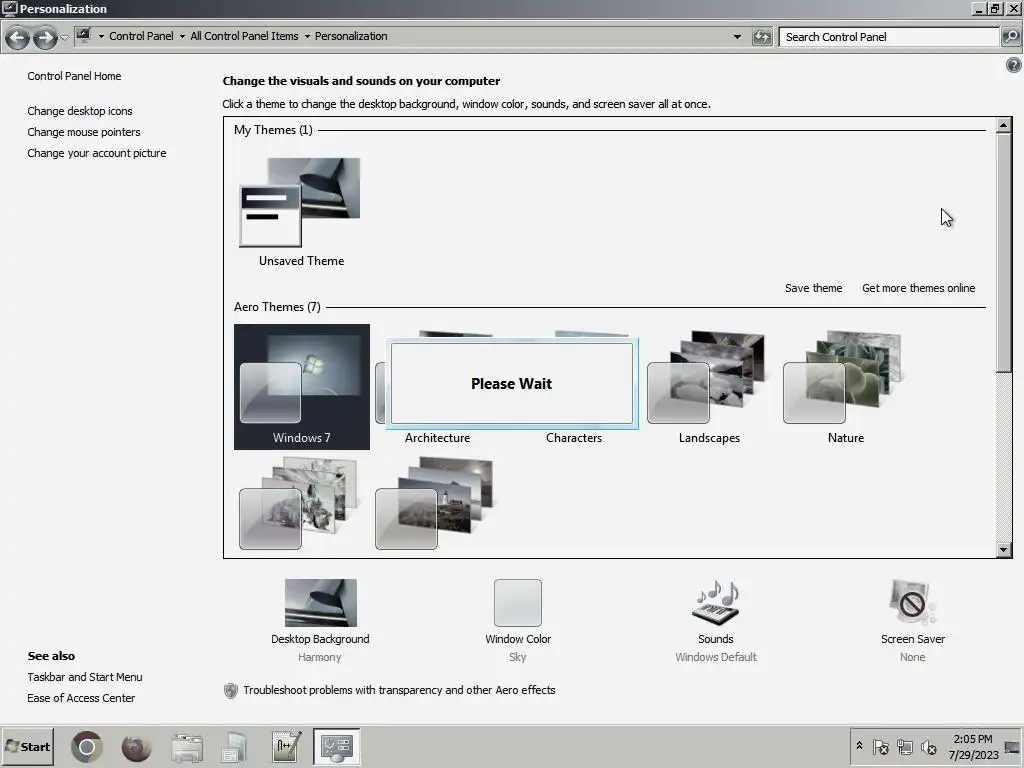Click Personalization in the breadcrumb
Screen dimensions: 1024x768
(x=351, y=36)
